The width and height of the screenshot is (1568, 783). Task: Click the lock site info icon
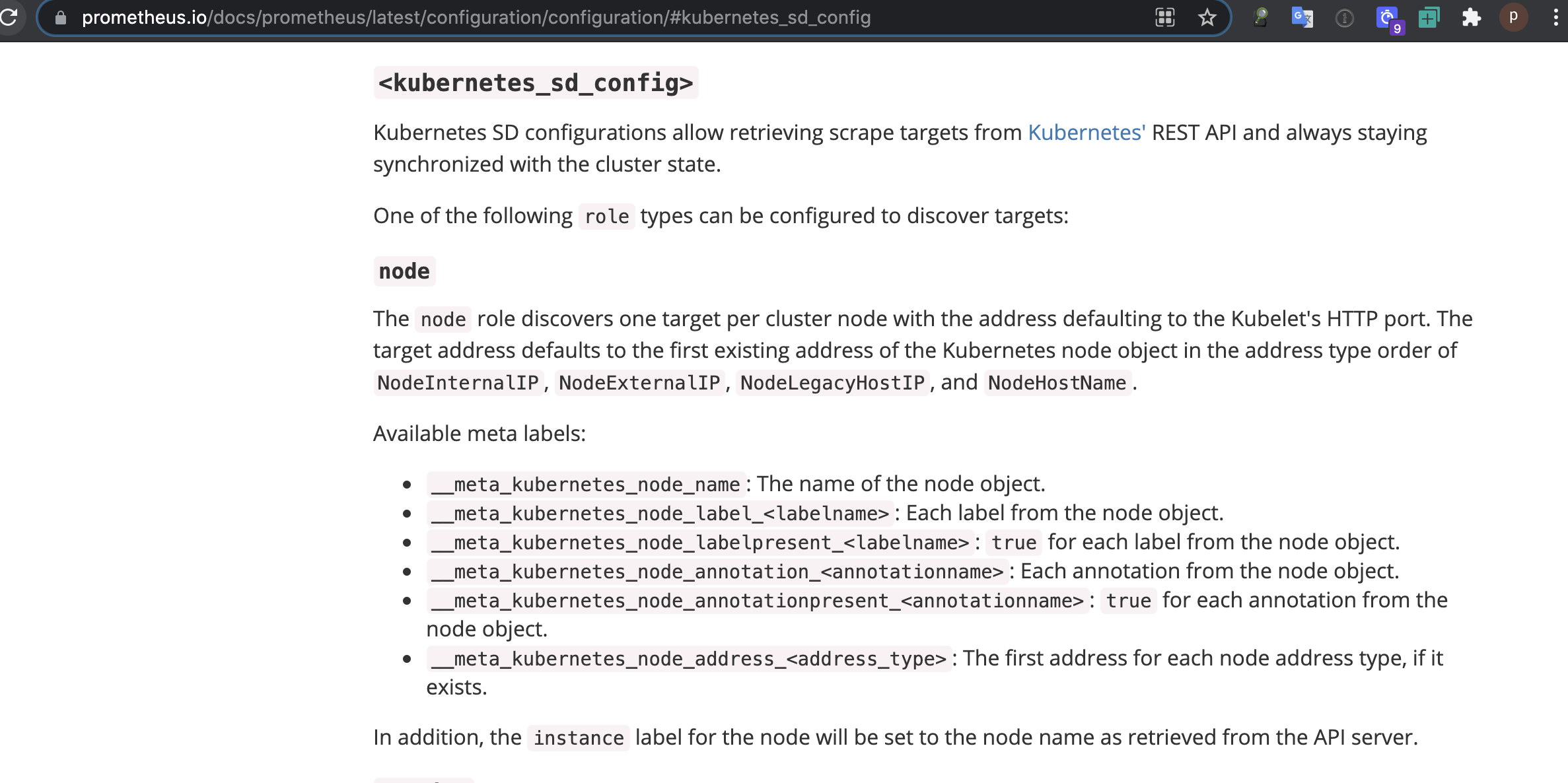point(61,18)
